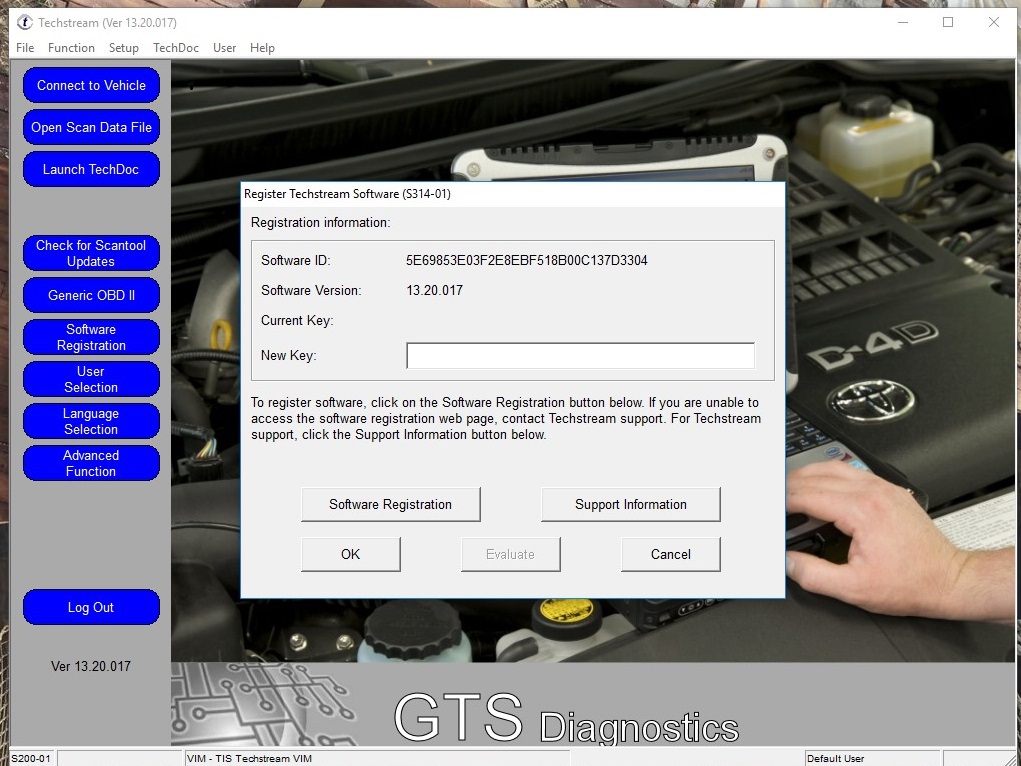Open a scan data file
The height and width of the screenshot is (766, 1021).
click(x=91, y=127)
